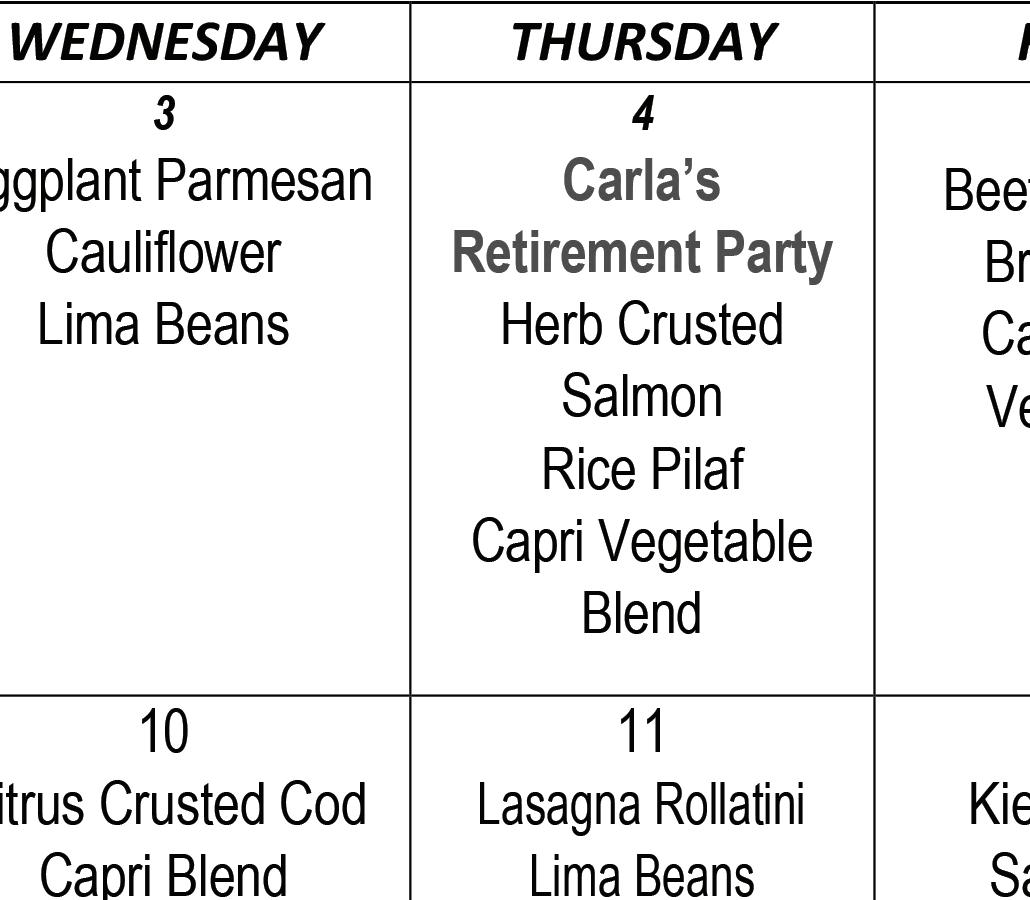1030x900 pixels.
Task: Click the word Blend under Thursday 4
Action: coord(642,613)
